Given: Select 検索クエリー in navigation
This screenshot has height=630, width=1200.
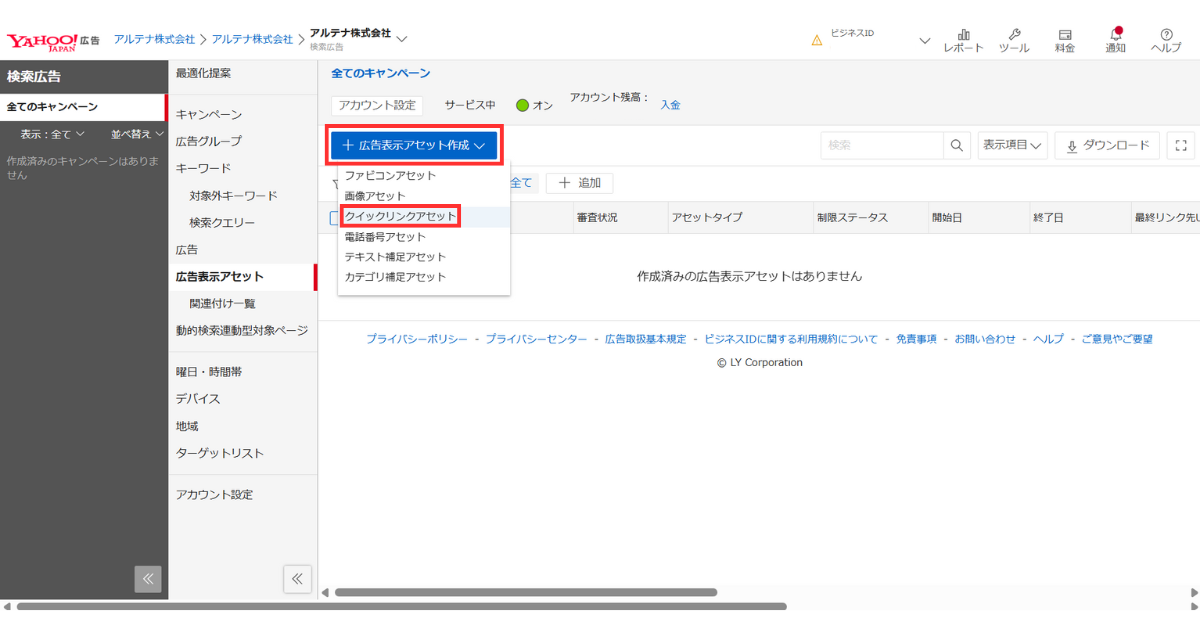Looking at the screenshot, I should tap(222, 222).
